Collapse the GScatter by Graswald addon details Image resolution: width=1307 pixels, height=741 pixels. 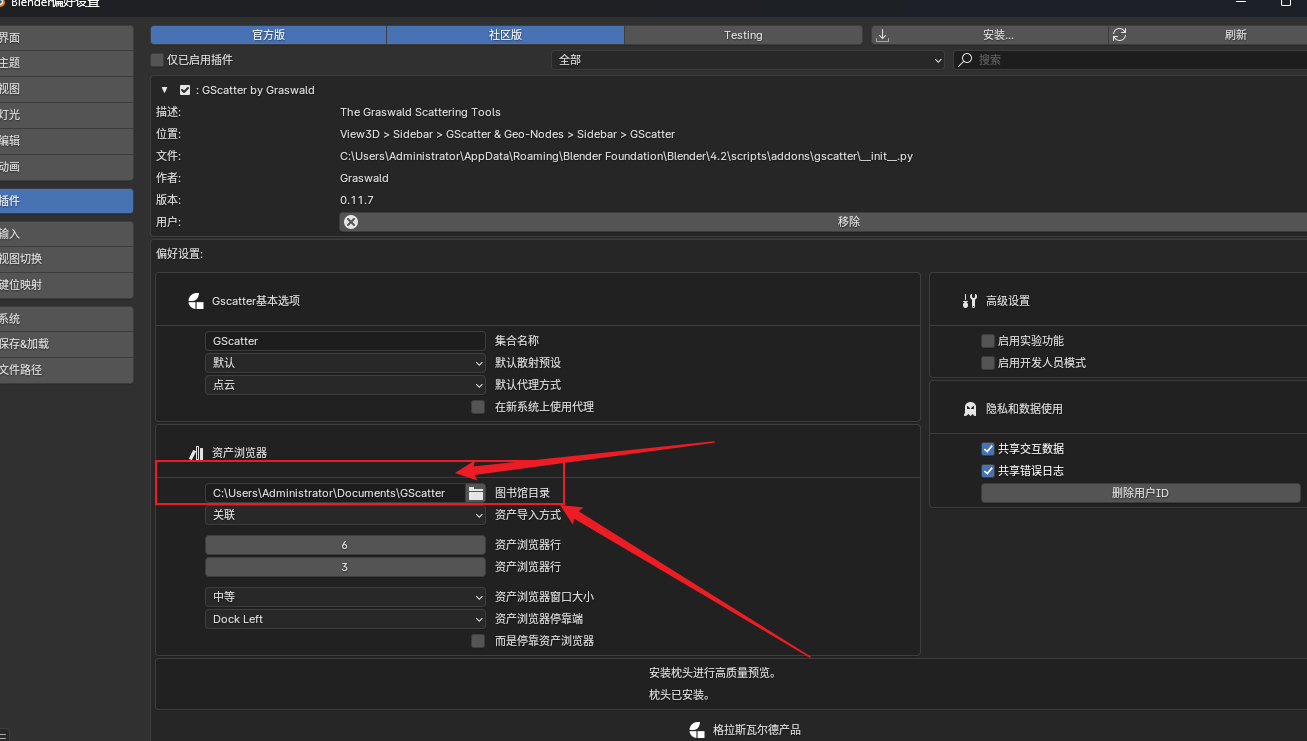tap(165, 90)
